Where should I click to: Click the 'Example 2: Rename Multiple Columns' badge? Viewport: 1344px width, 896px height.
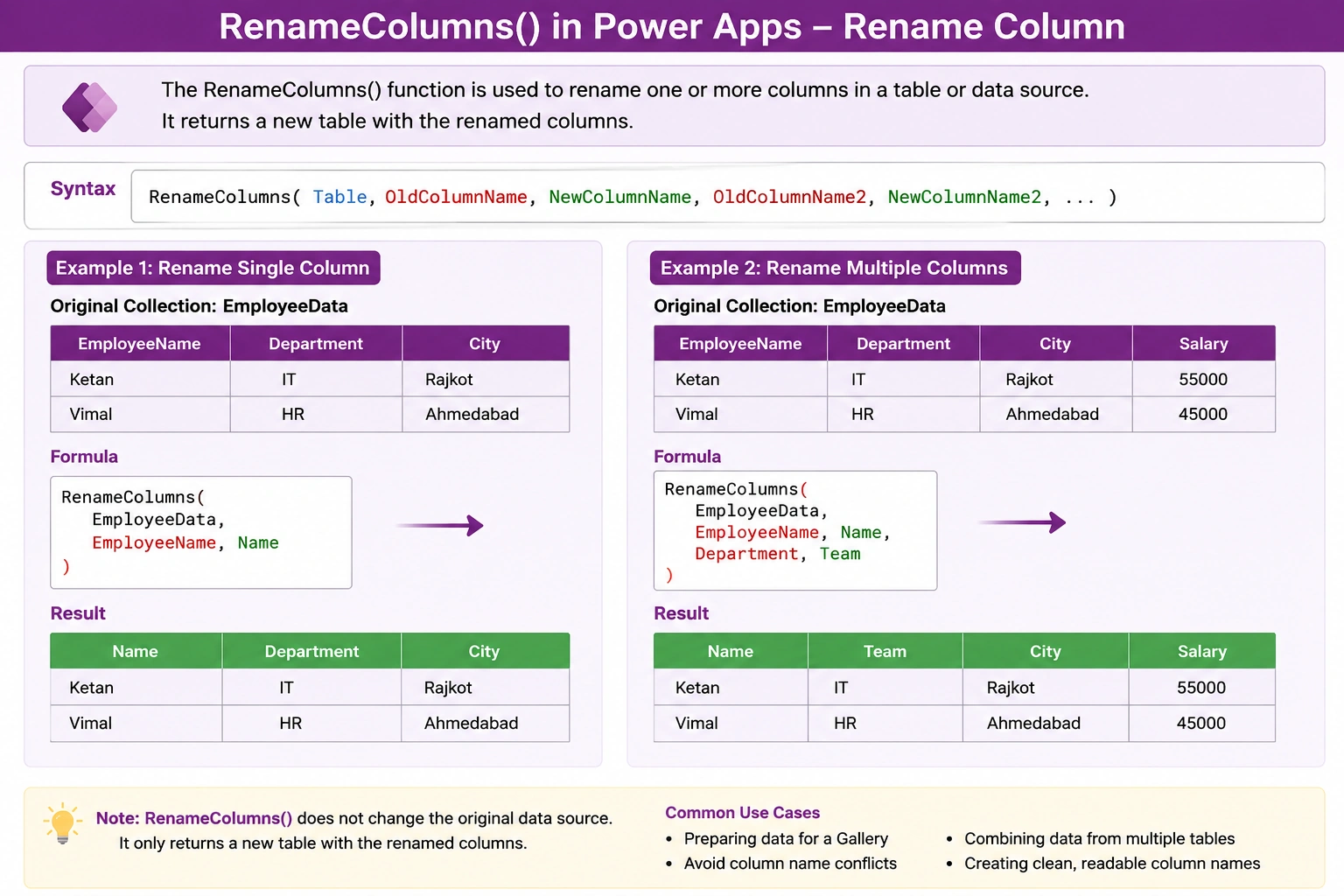(x=835, y=268)
